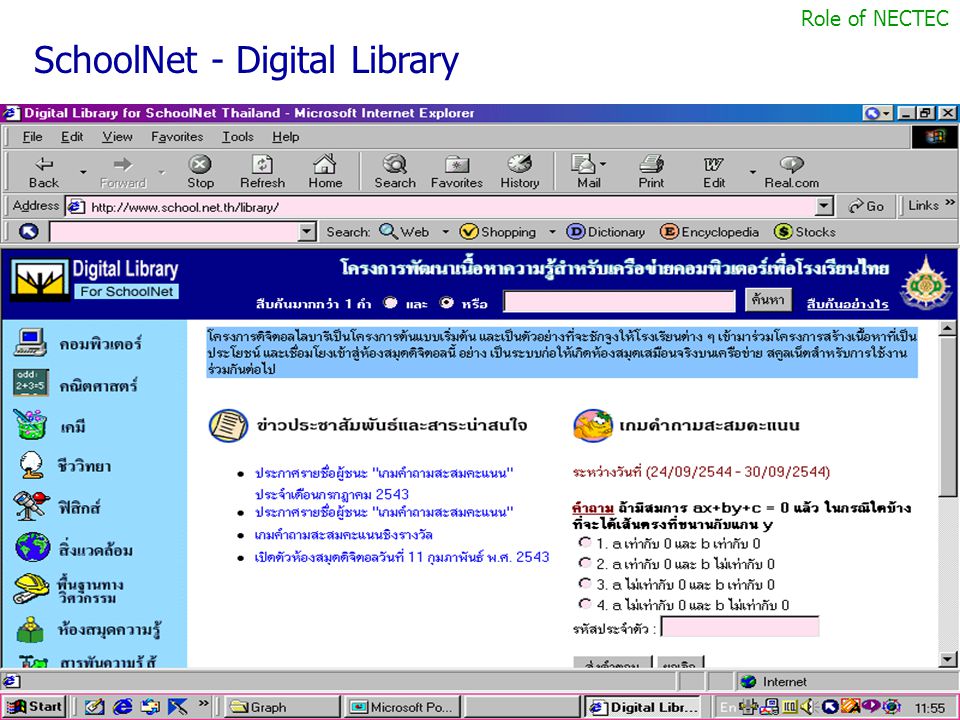This screenshot has height=720, width=960.
Task: Open ฟิสิกส์ physics category icon
Action: pyautogui.click(x=31, y=506)
